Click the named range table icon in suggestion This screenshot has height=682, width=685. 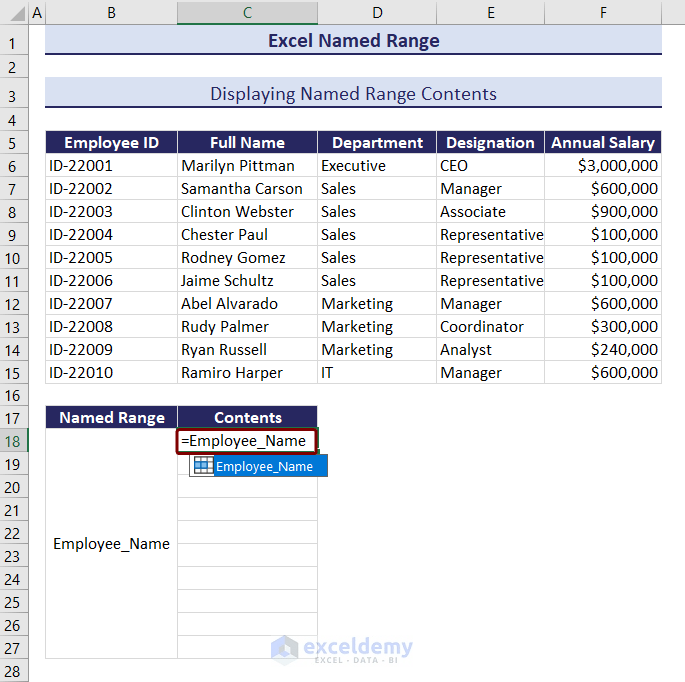pyautogui.click(x=203, y=466)
